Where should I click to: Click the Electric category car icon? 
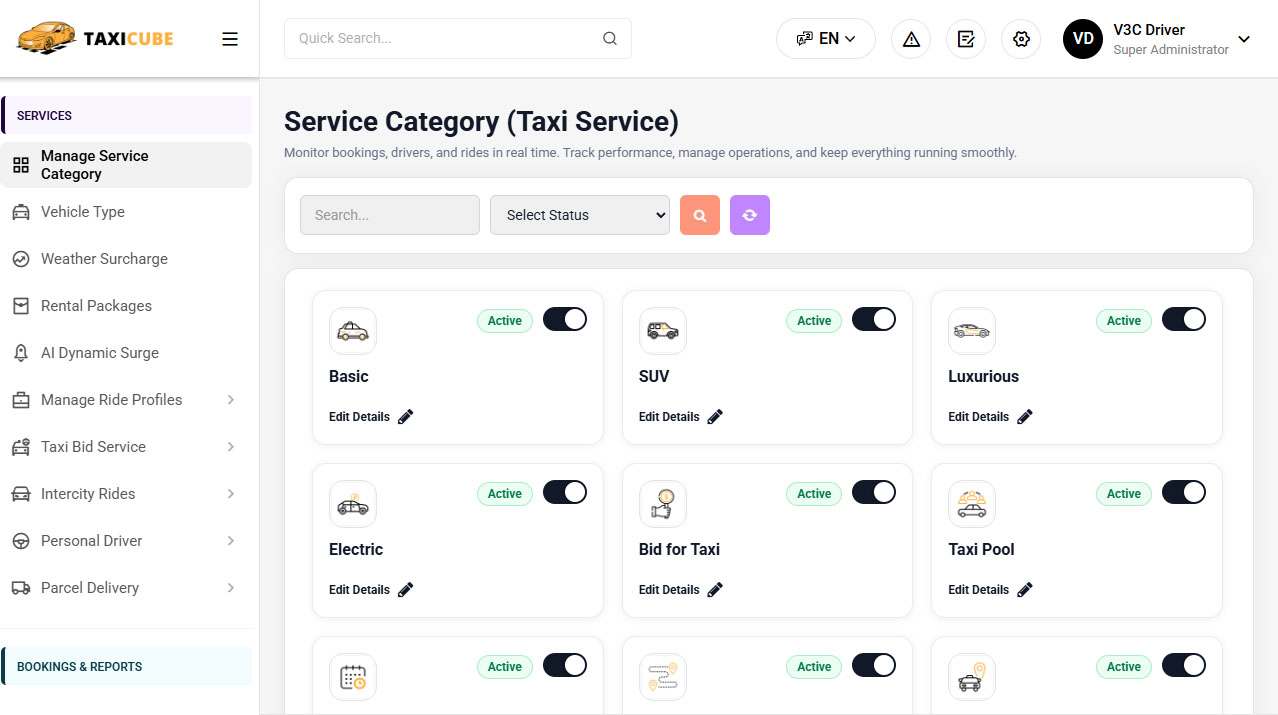point(353,504)
